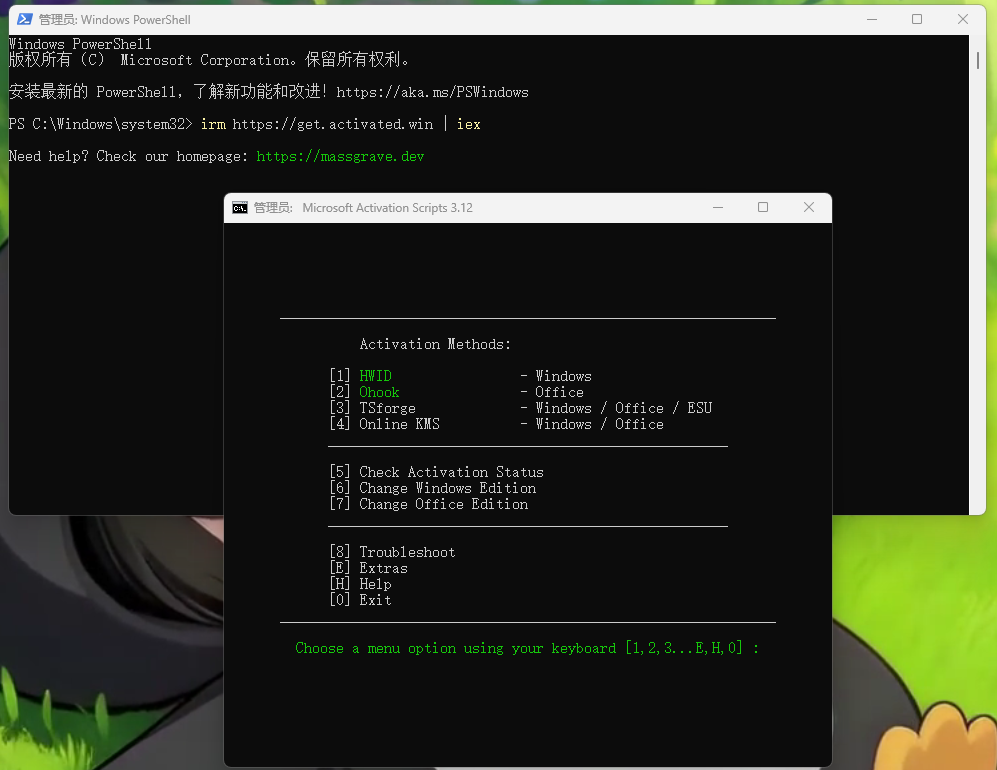Click the Microsoft Activation Scripts 3.12 title
997x770 pixels.
(387, 208)
